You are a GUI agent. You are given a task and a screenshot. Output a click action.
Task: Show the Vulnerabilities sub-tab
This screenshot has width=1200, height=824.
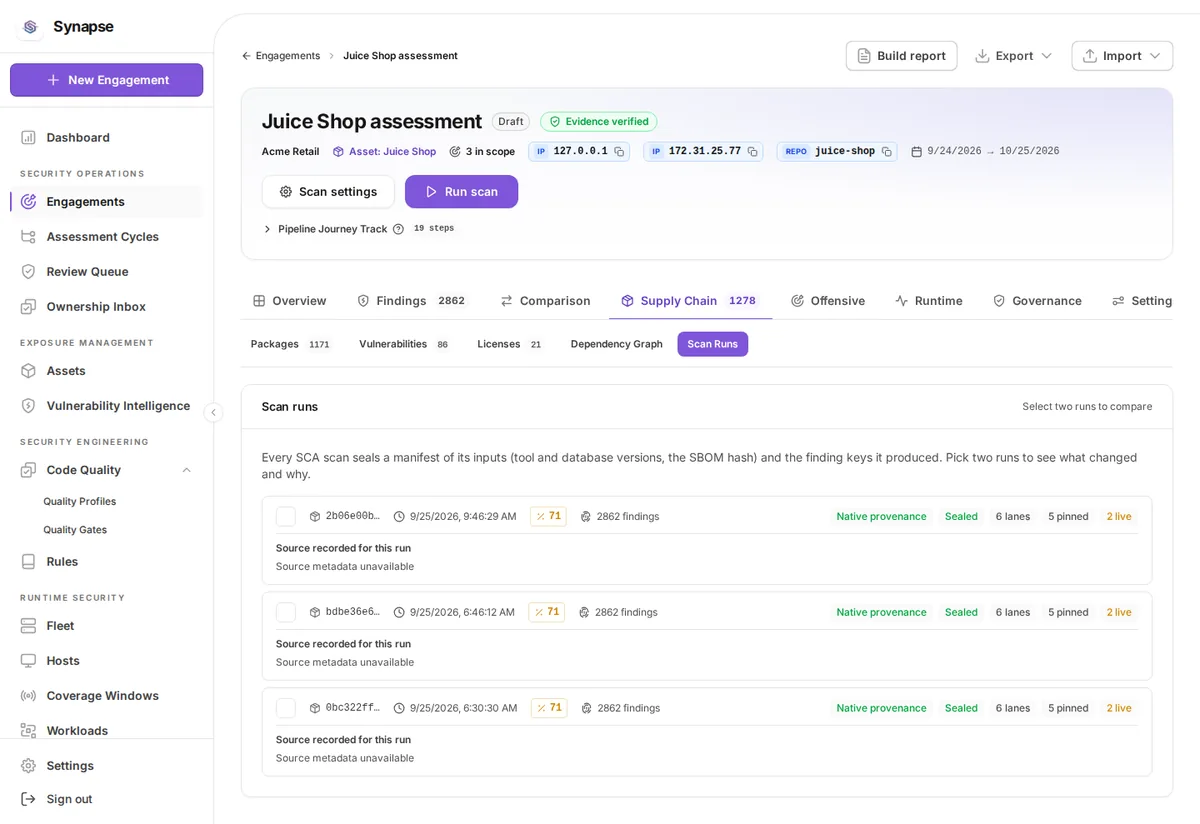(404, 344)
